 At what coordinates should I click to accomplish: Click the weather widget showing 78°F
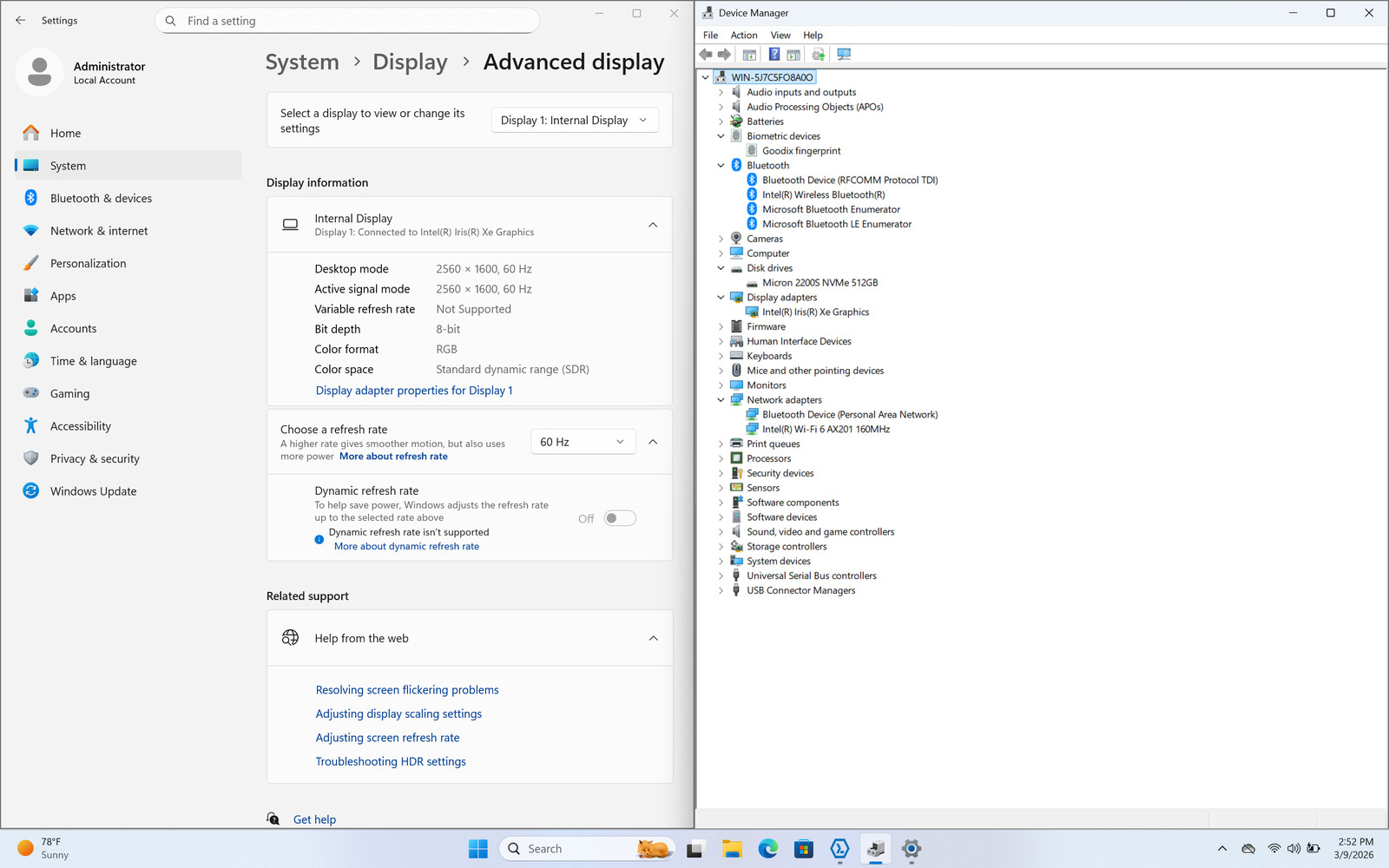click(43, 849)
